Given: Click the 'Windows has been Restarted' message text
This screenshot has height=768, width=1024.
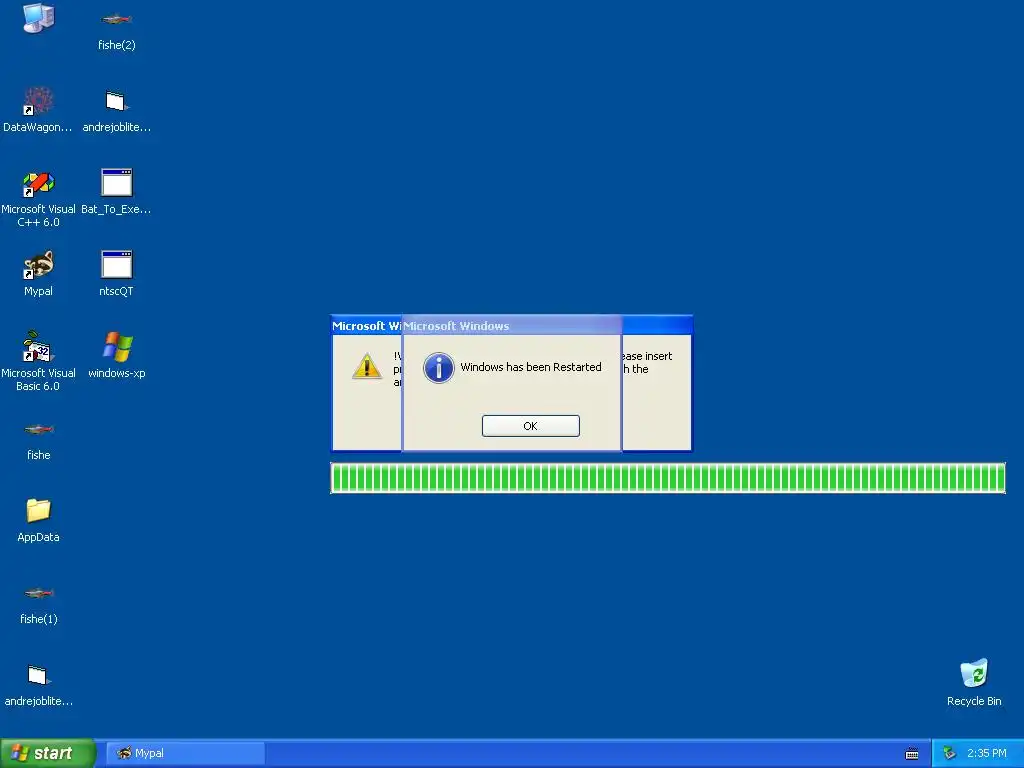Looking at the screenshot, I should [531, 367].
